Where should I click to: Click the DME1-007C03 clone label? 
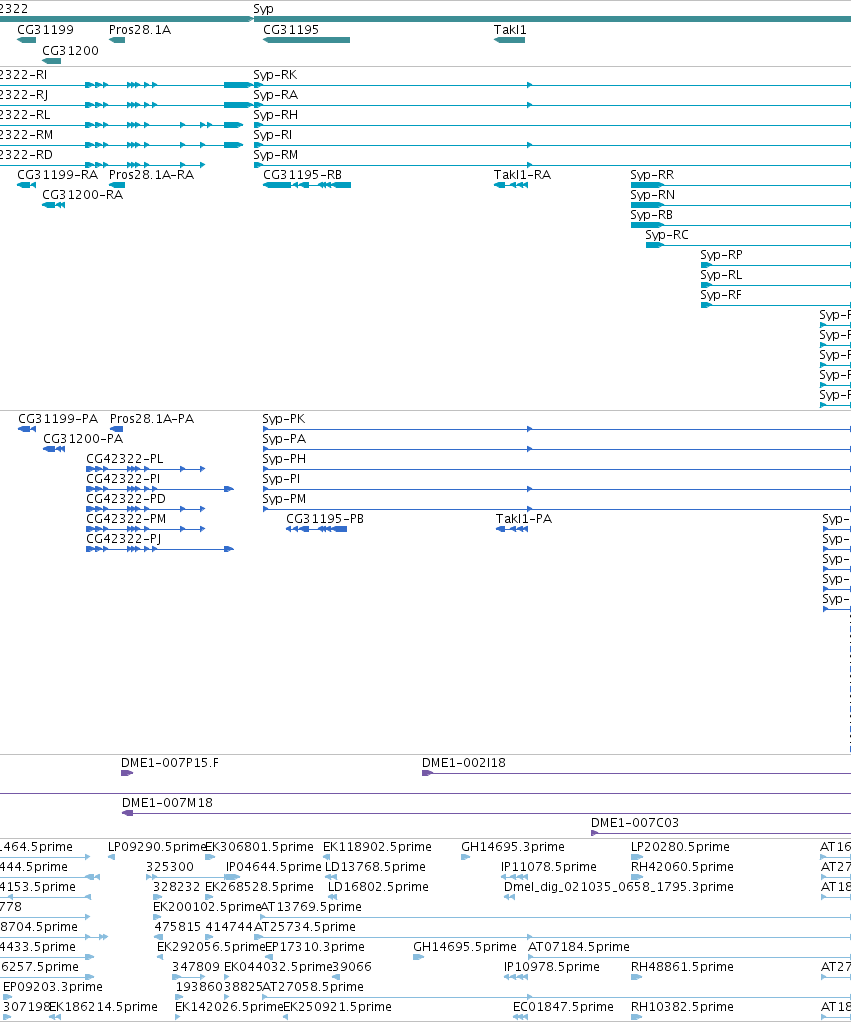[x=635, y=823]
